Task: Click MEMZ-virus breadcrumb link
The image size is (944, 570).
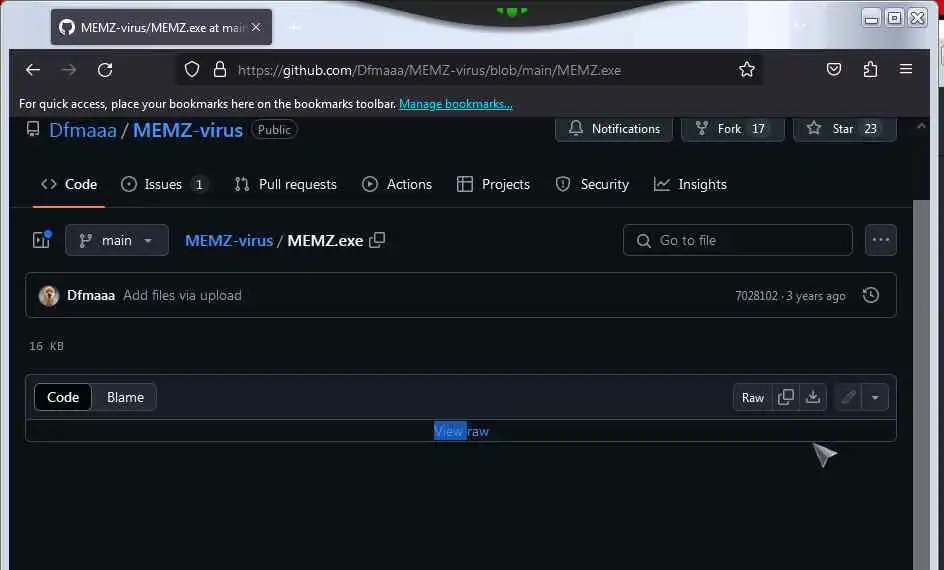Action: click(x=229, y=241)
